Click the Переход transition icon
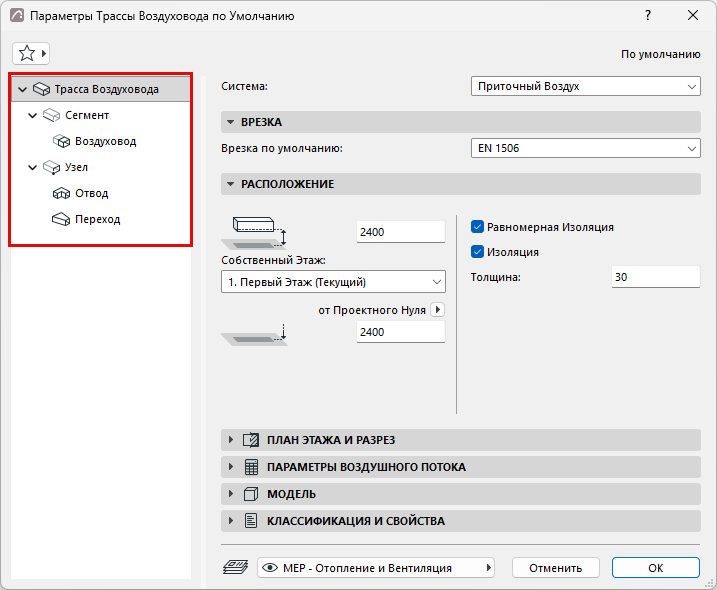This screenshot has width=717, height=590. click(x=61, y=220)
